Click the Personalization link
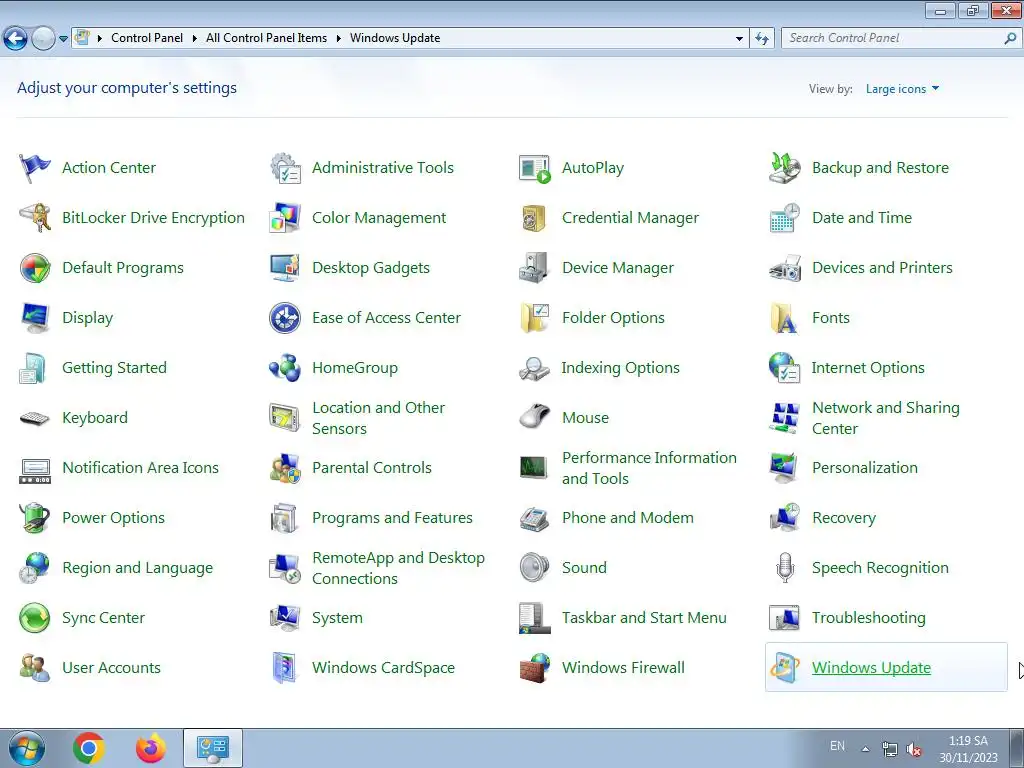This screenshot has width=1024, height=768. pos(865,468)
